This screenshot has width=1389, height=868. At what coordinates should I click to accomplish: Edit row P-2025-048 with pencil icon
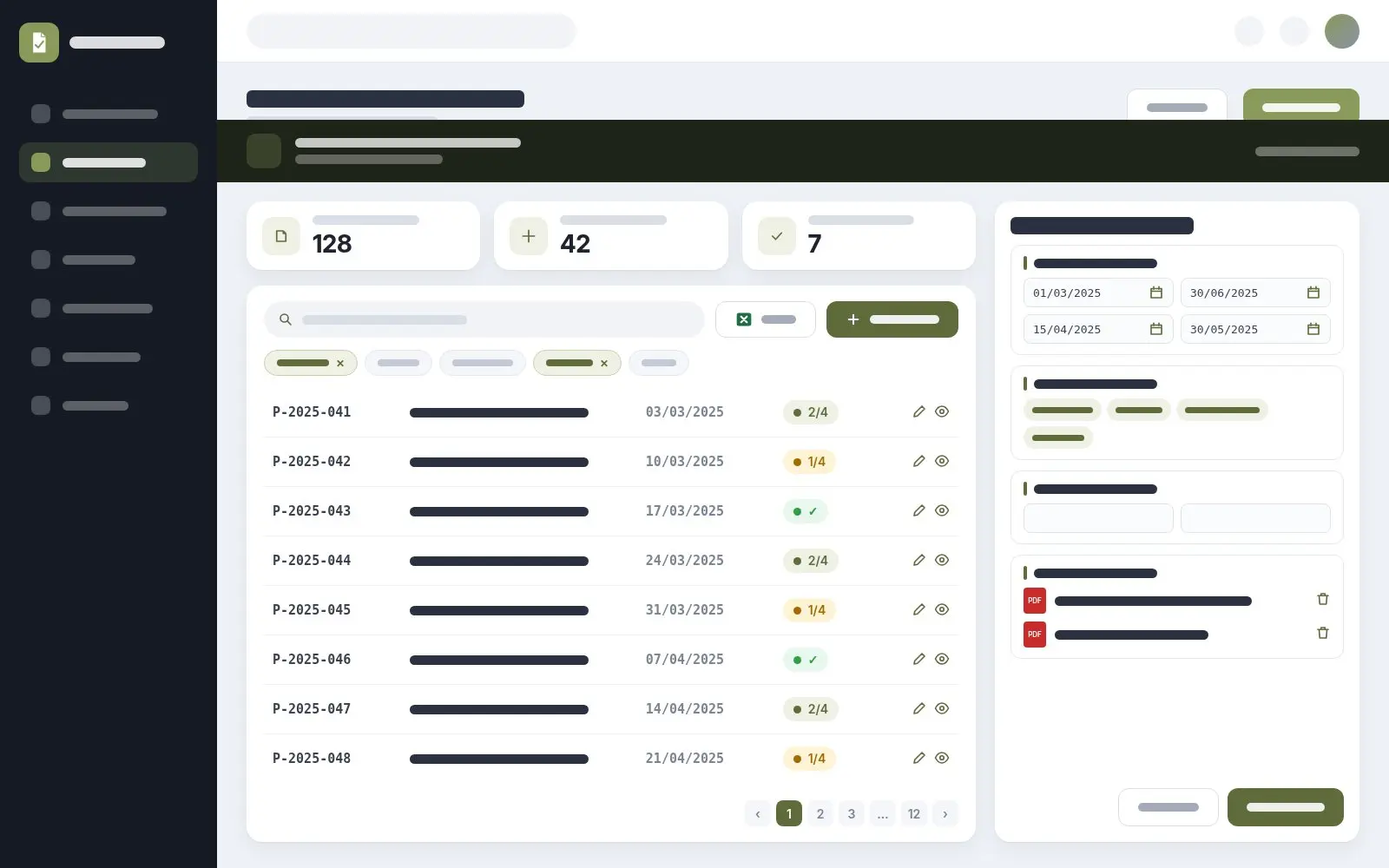pyautogui.click(x=918, y=758)
